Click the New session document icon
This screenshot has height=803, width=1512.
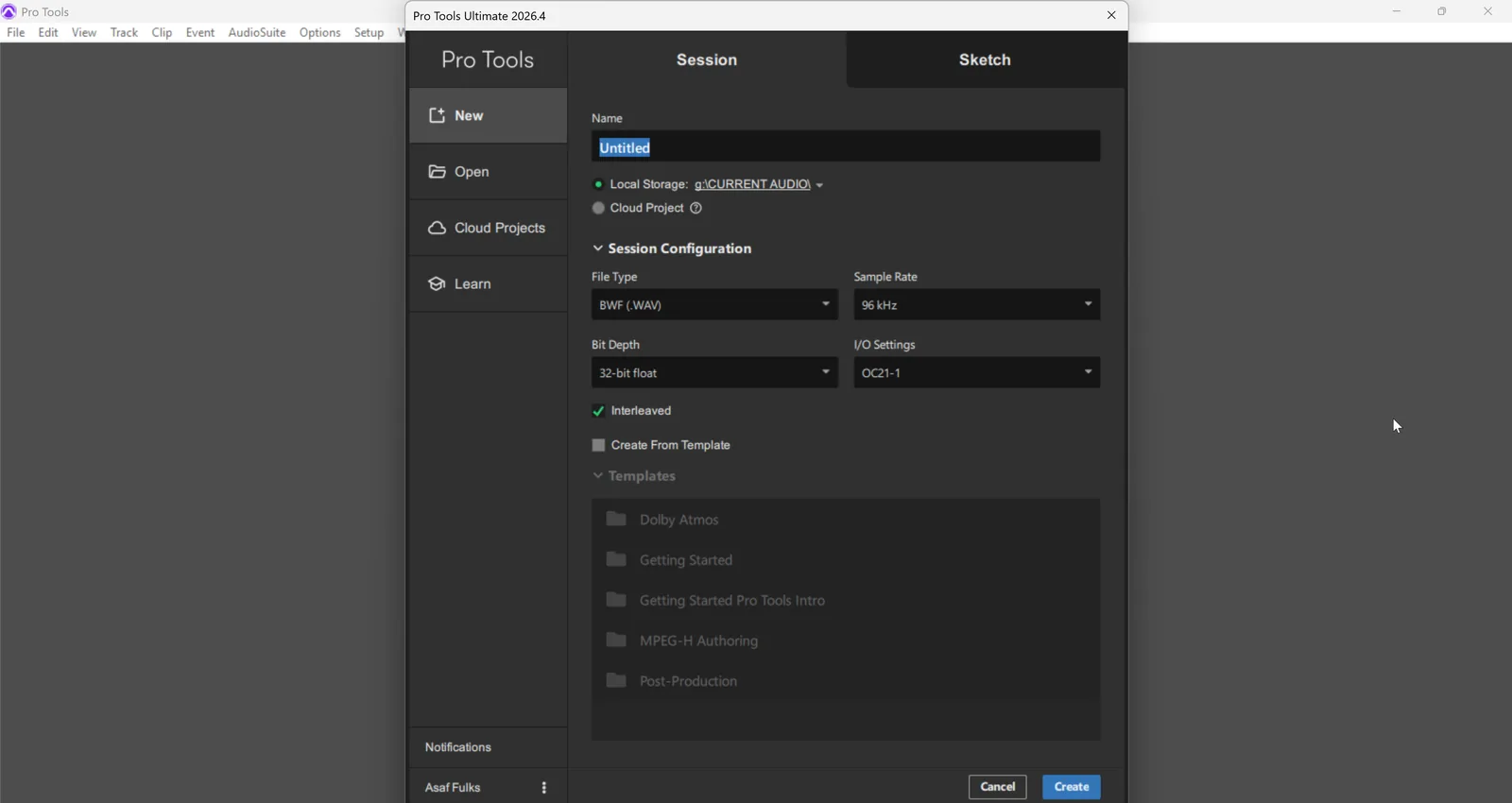coord(437,115)
